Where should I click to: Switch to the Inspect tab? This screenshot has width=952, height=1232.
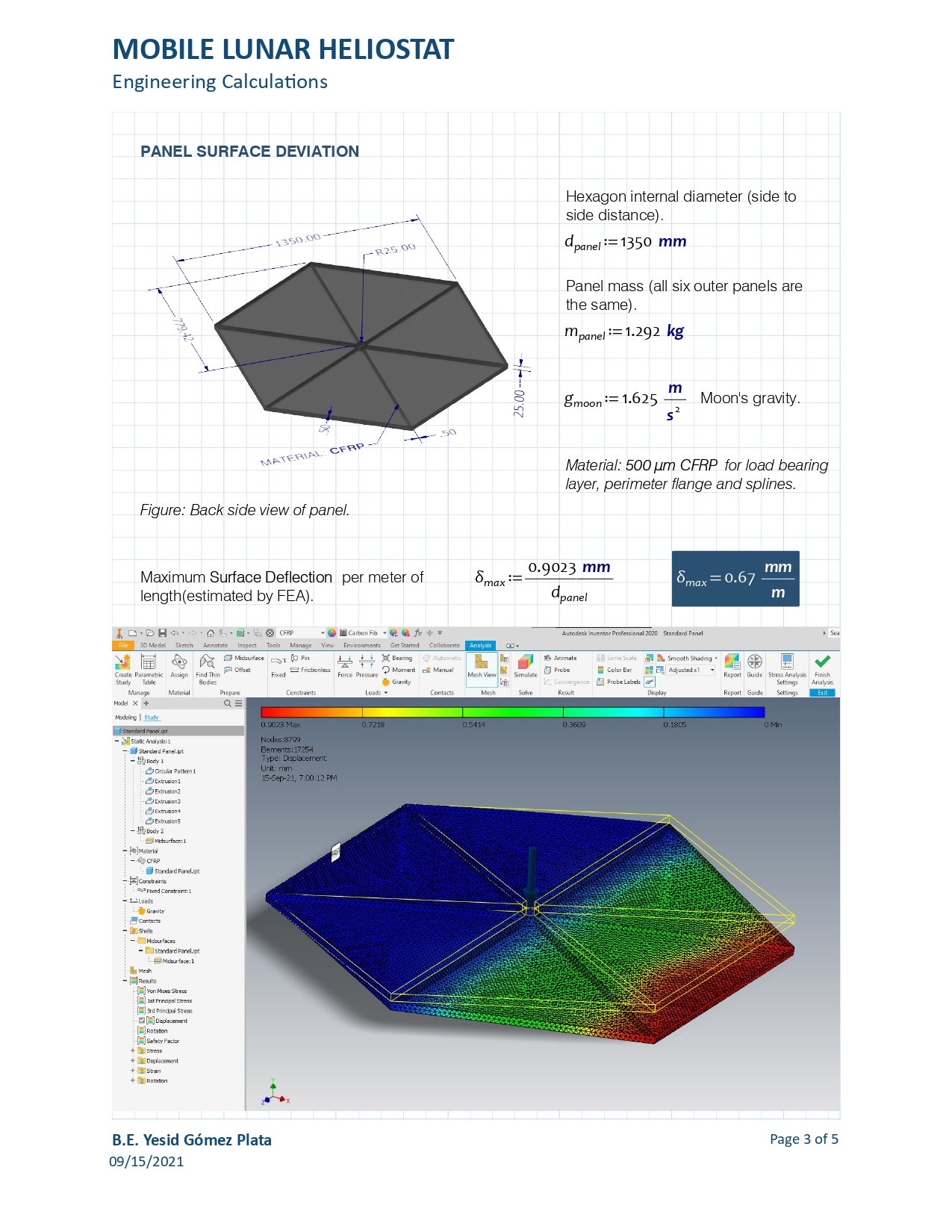coord(247,645)
